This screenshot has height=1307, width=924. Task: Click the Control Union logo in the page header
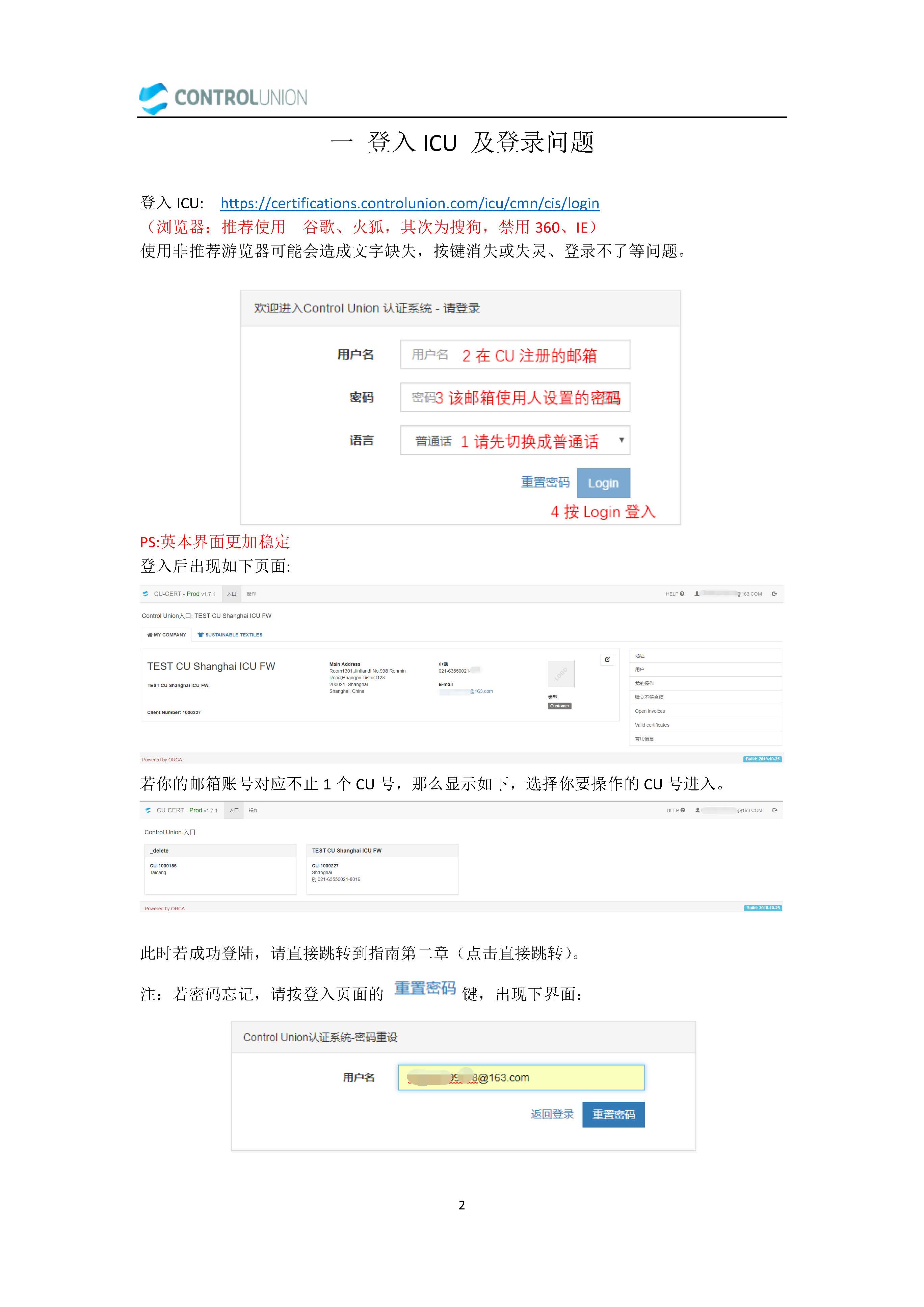point(223,99)
